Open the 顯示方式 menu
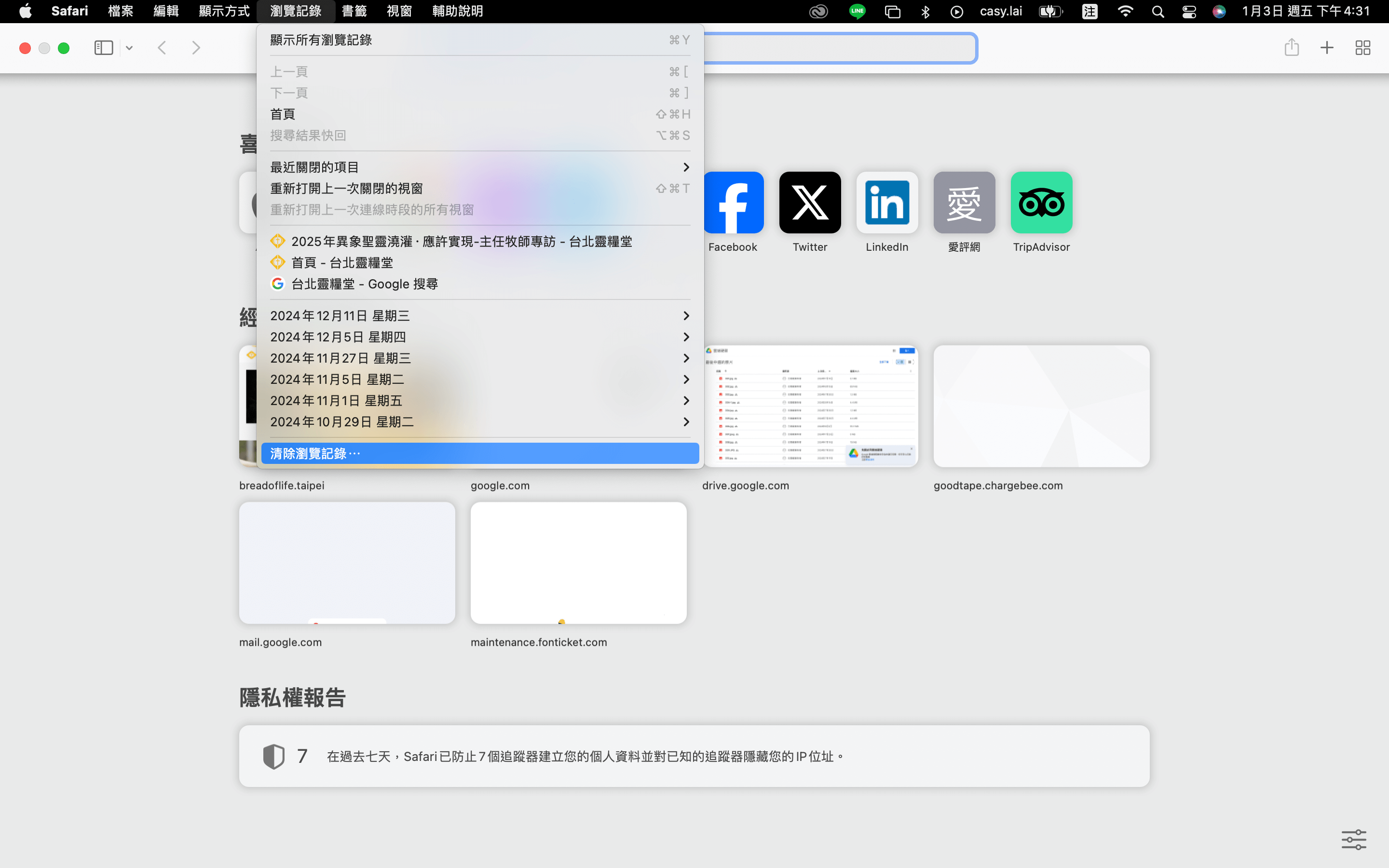 click(224, 11)
